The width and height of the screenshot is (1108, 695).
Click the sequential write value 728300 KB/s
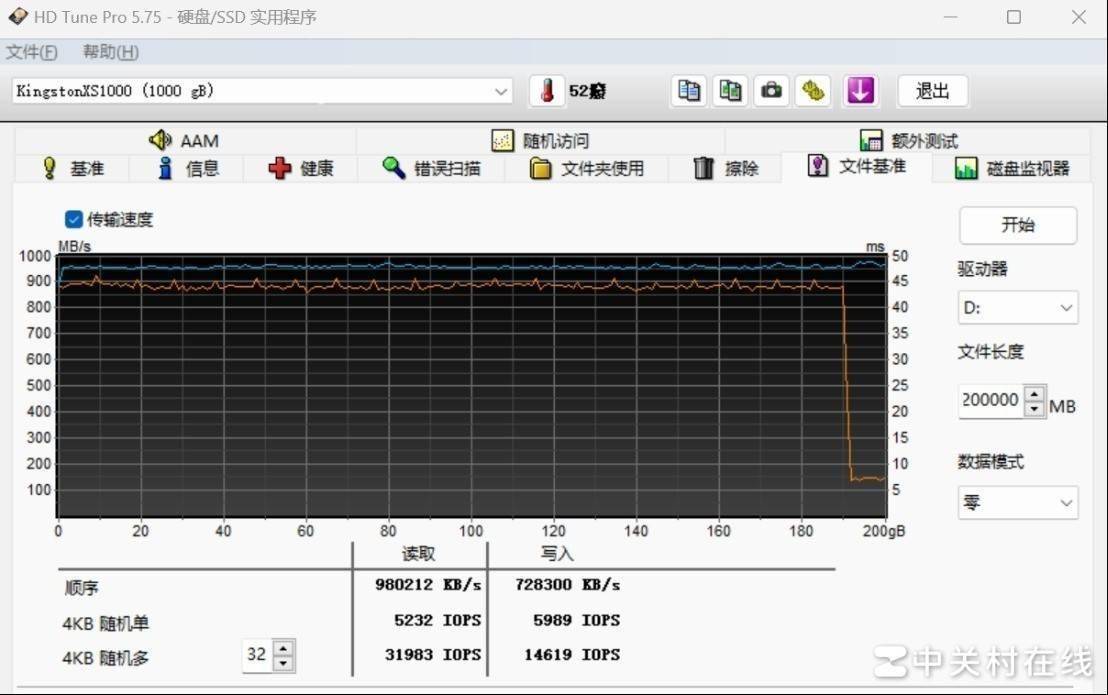click(567, 585)
